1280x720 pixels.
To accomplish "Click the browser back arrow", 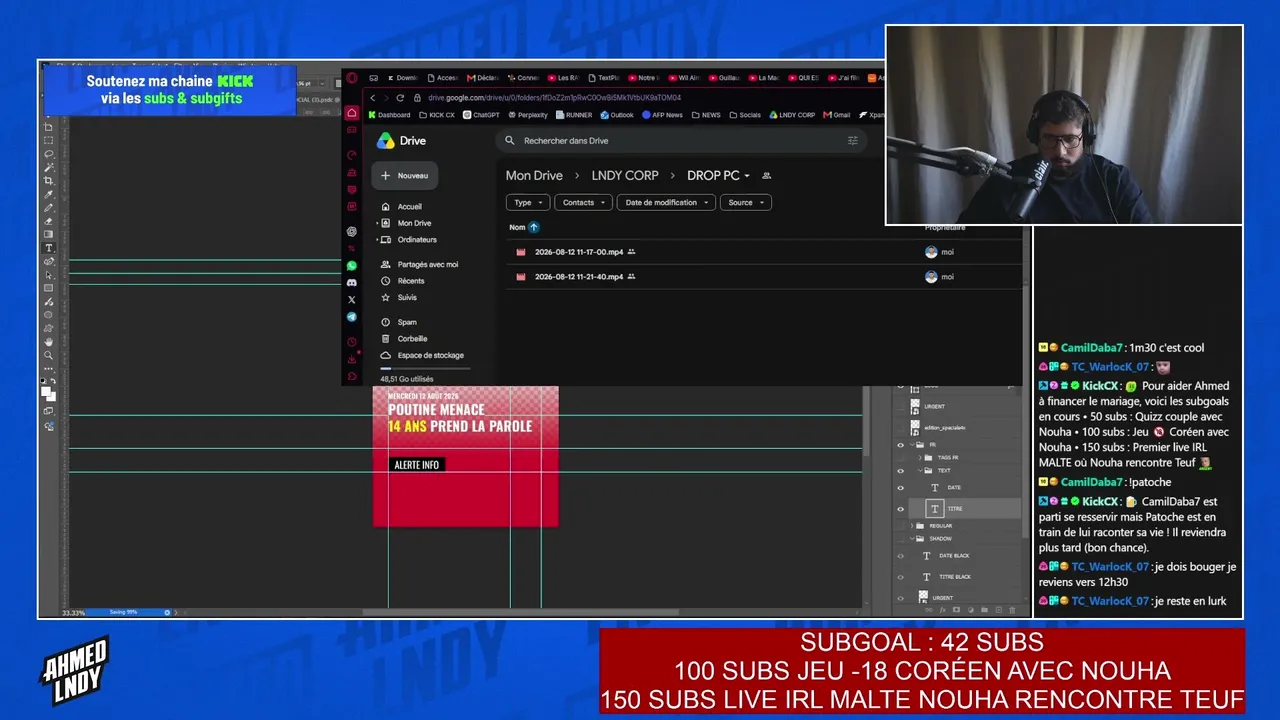I will pyautogui.click(x=373, y=98).
